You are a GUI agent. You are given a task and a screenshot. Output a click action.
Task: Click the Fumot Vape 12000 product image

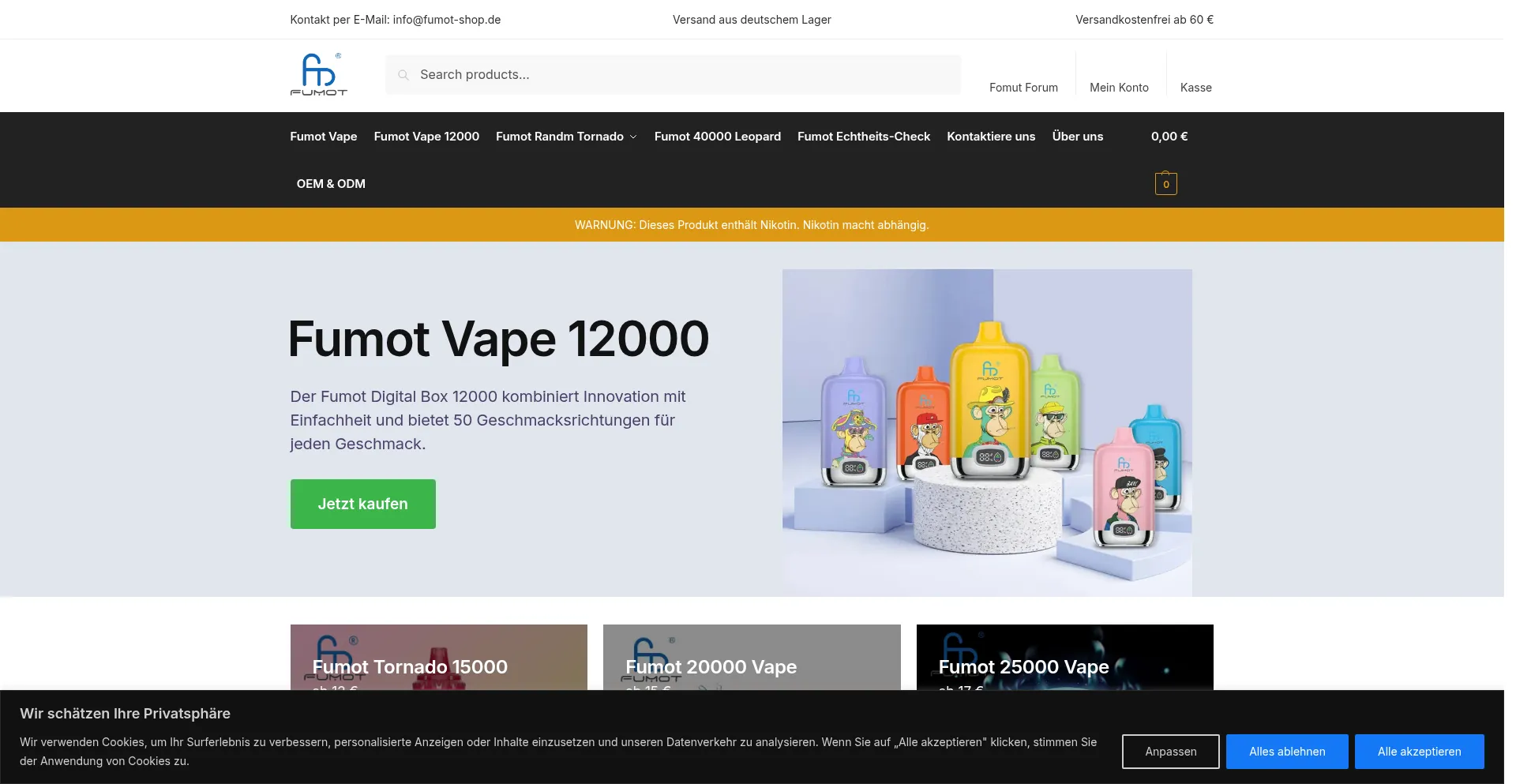(x=987, y=433)
